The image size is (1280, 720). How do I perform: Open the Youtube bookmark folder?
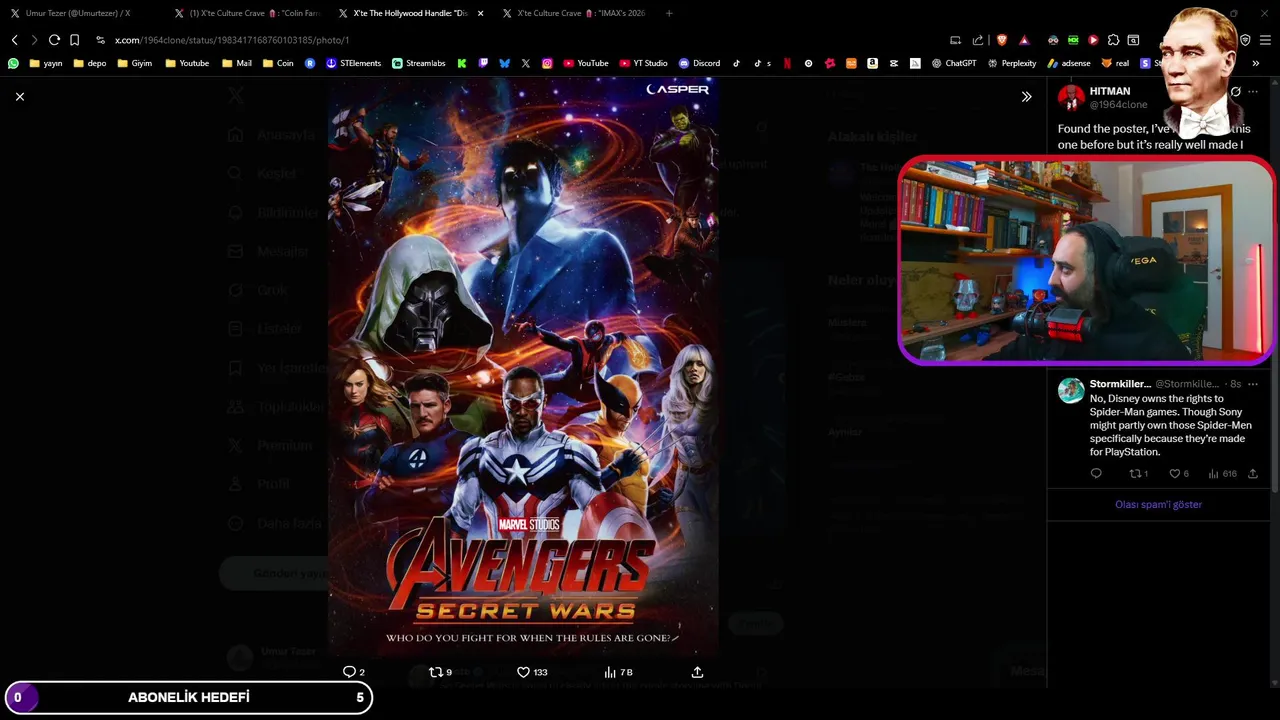(x=187, y=63)
